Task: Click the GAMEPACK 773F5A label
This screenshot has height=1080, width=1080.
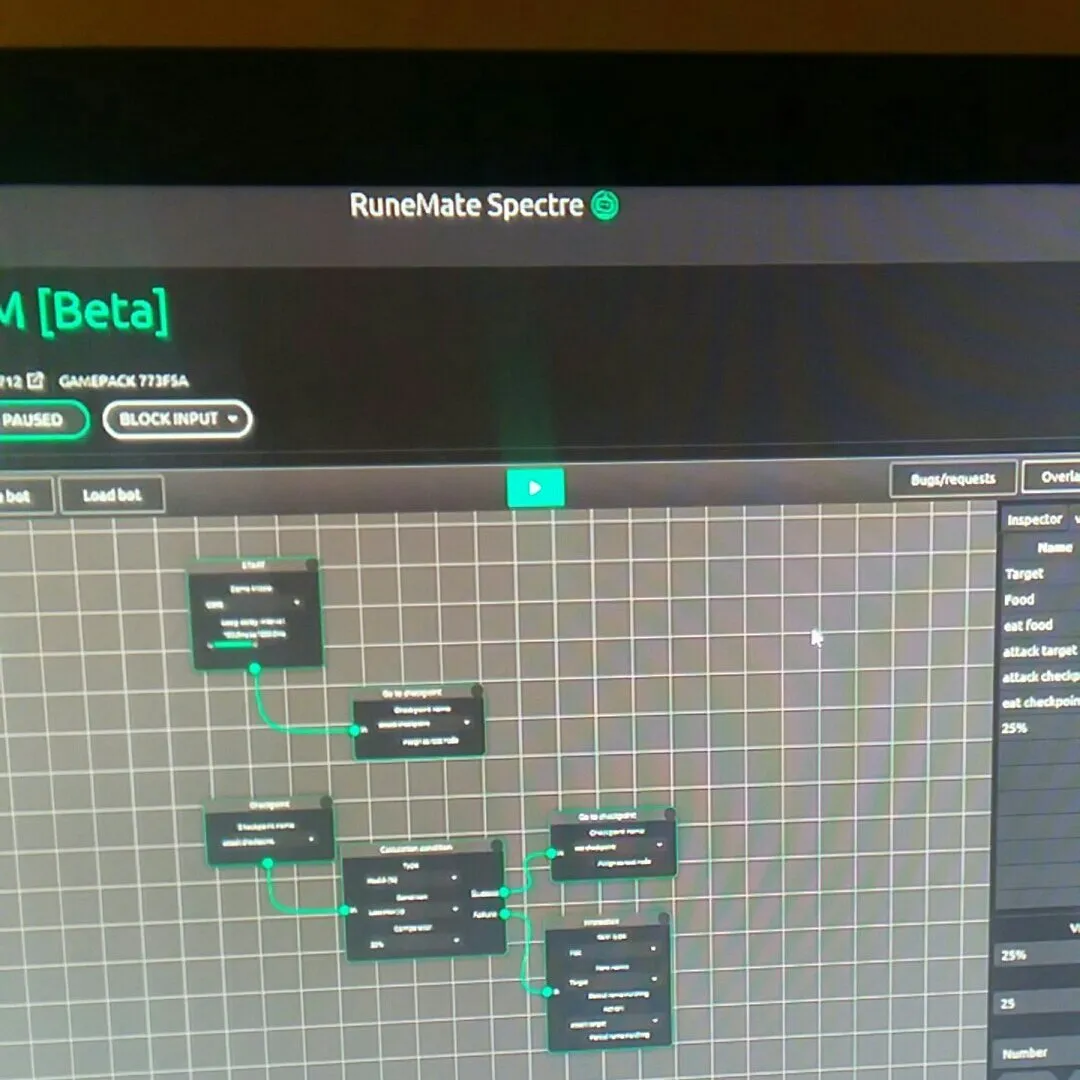Action: [123, 381]
